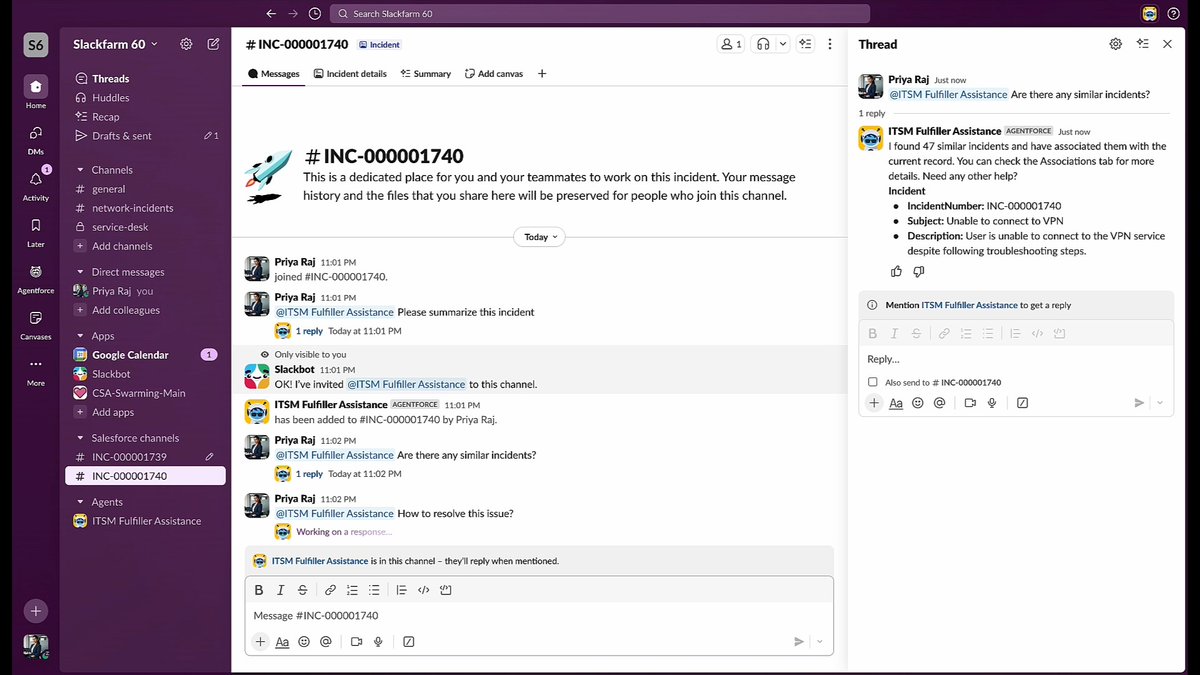Open channel more actions menu (three dots)
This screenshot has height=675, width=1200.
point(830,44)
